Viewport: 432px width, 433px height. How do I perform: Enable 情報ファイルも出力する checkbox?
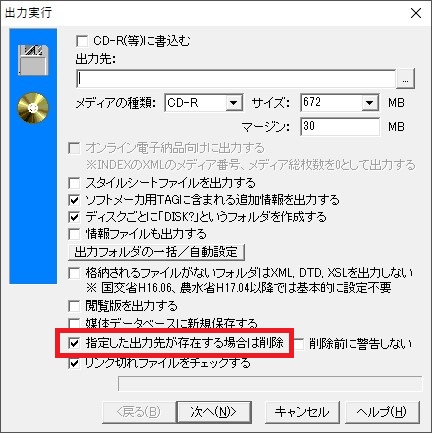click(74, 234)
